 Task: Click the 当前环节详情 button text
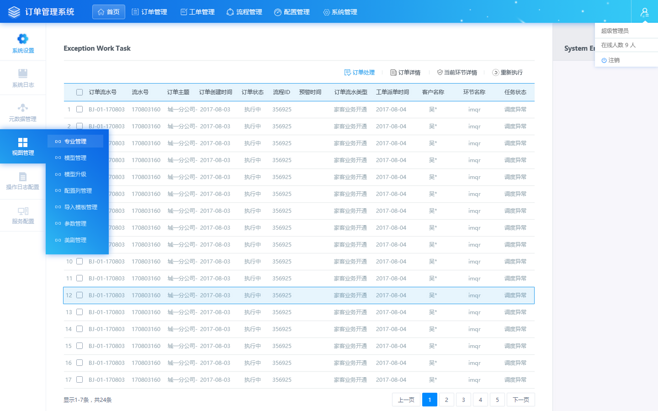[461, 72]
